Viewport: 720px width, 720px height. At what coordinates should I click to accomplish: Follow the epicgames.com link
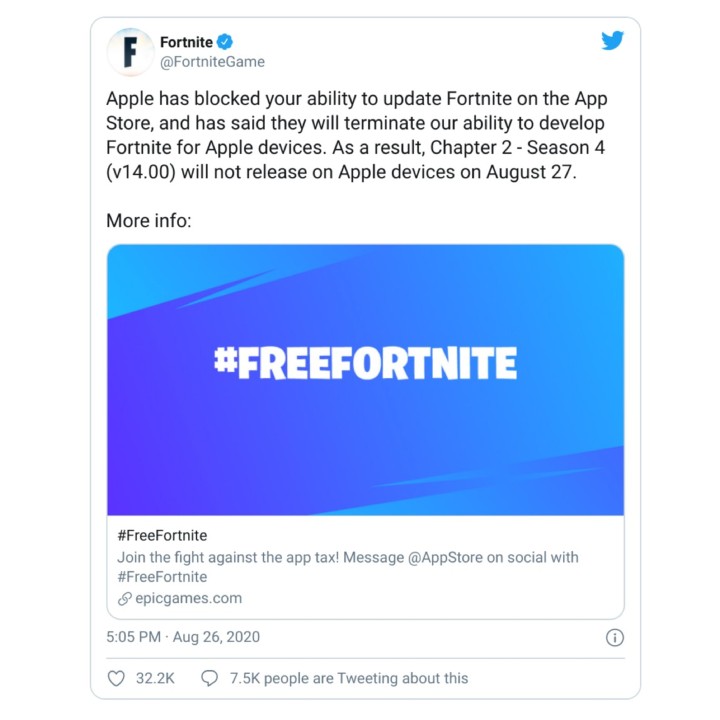pos(188,598)
